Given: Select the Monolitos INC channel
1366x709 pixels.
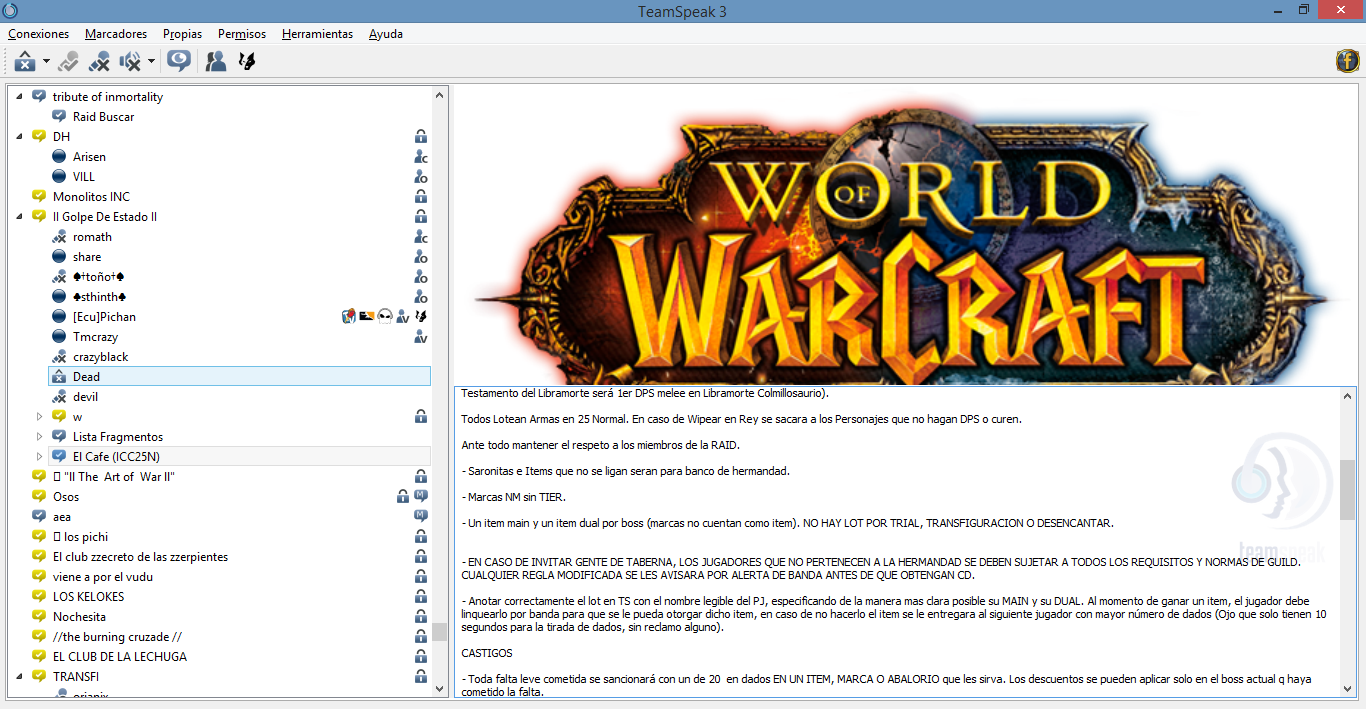Looking at the screenshot, I should click(91, 197).
